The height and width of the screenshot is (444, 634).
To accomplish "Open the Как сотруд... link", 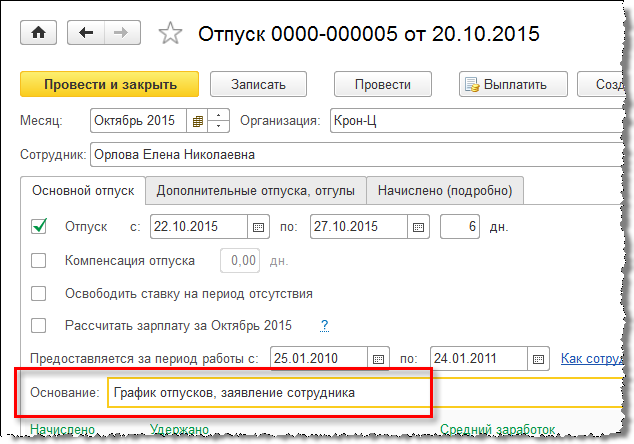I will pos(593,358).
